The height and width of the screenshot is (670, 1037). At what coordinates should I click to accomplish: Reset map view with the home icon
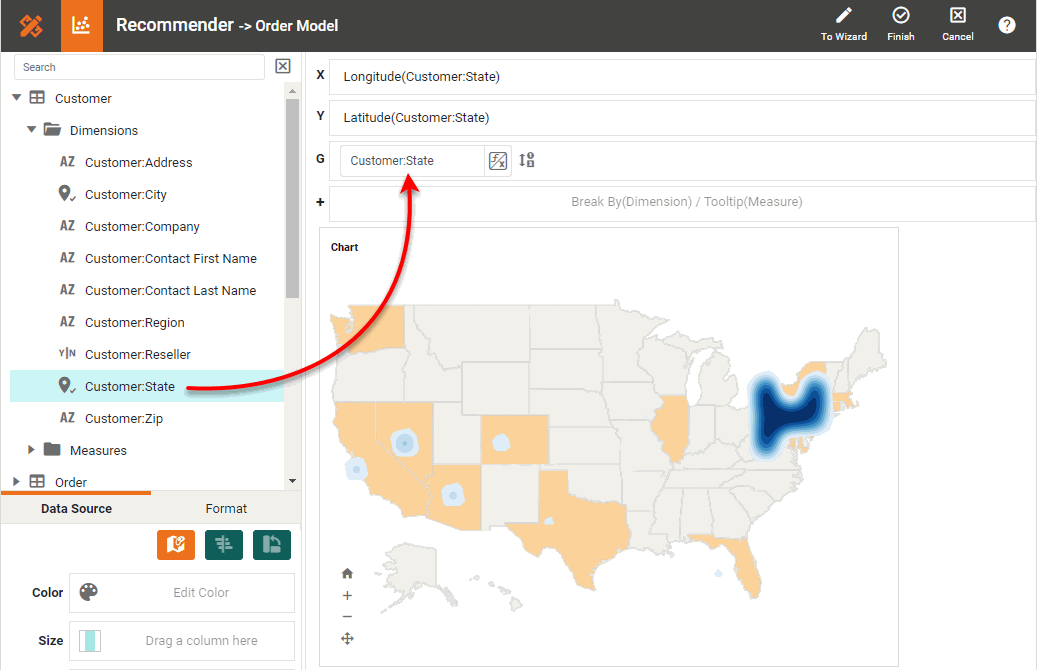(x=347, y=573)
